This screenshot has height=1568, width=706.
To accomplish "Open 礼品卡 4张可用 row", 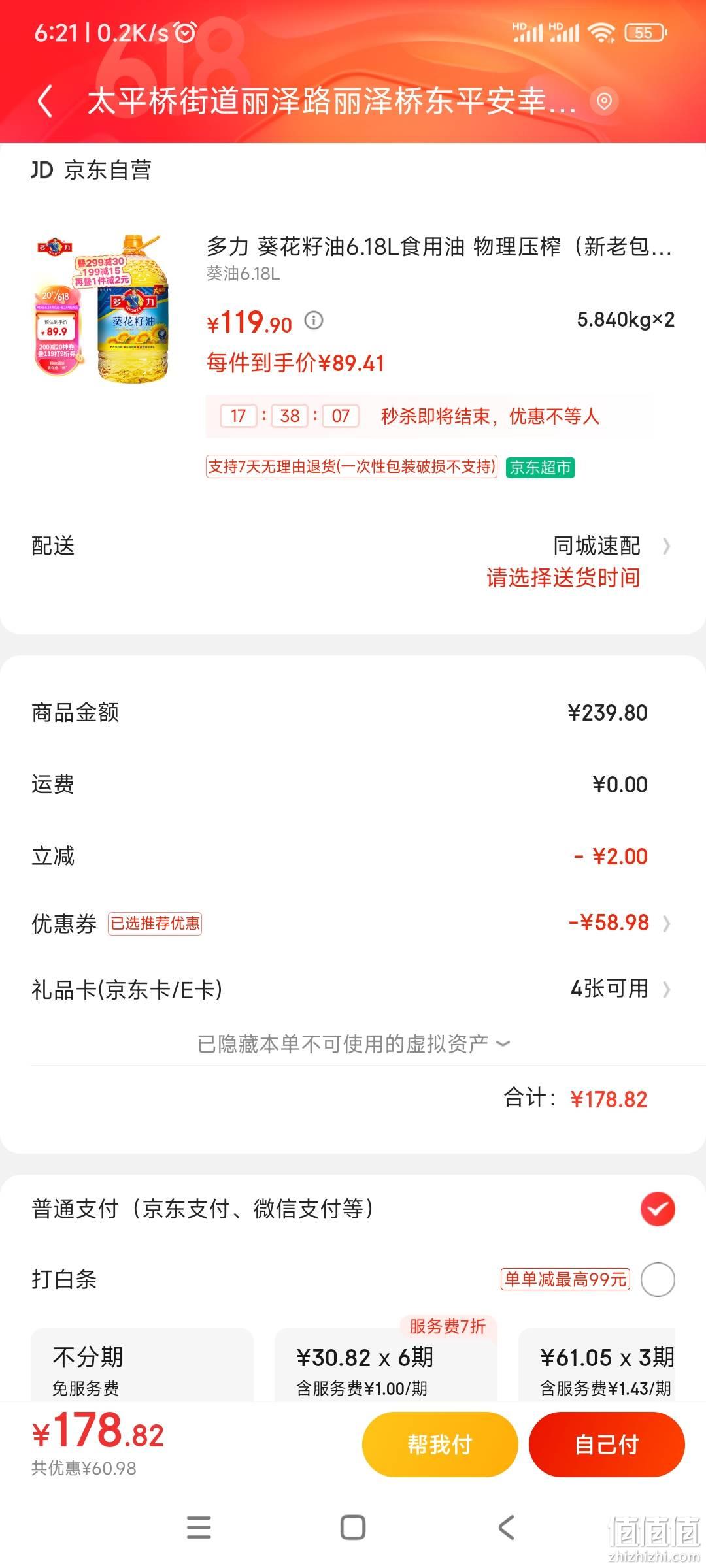I will point(353,989).
